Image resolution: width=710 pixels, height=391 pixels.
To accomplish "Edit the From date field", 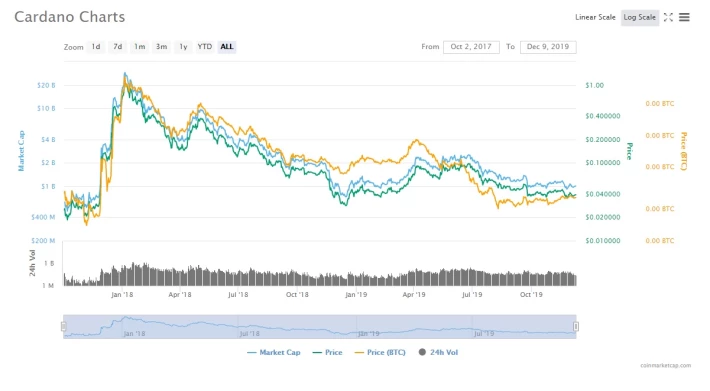I will pyautogui.click(x=471, y=47).
